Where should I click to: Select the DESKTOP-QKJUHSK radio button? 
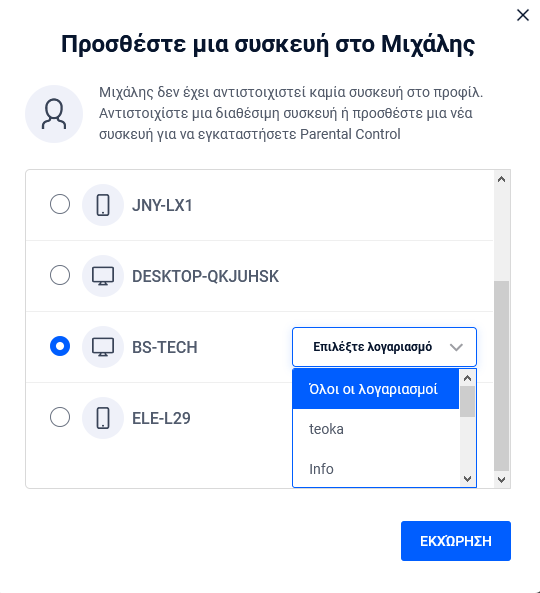(60, 275)
